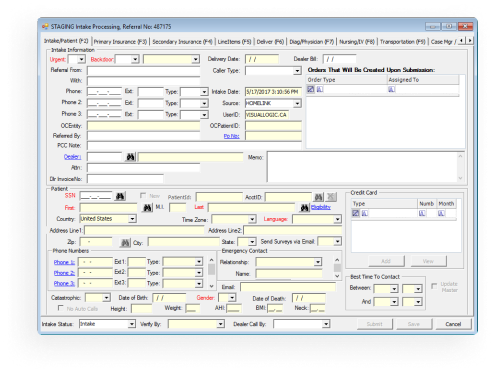Open the Source dropdown showing HOMELINK
Screen dimensions: 495x372
297,104
